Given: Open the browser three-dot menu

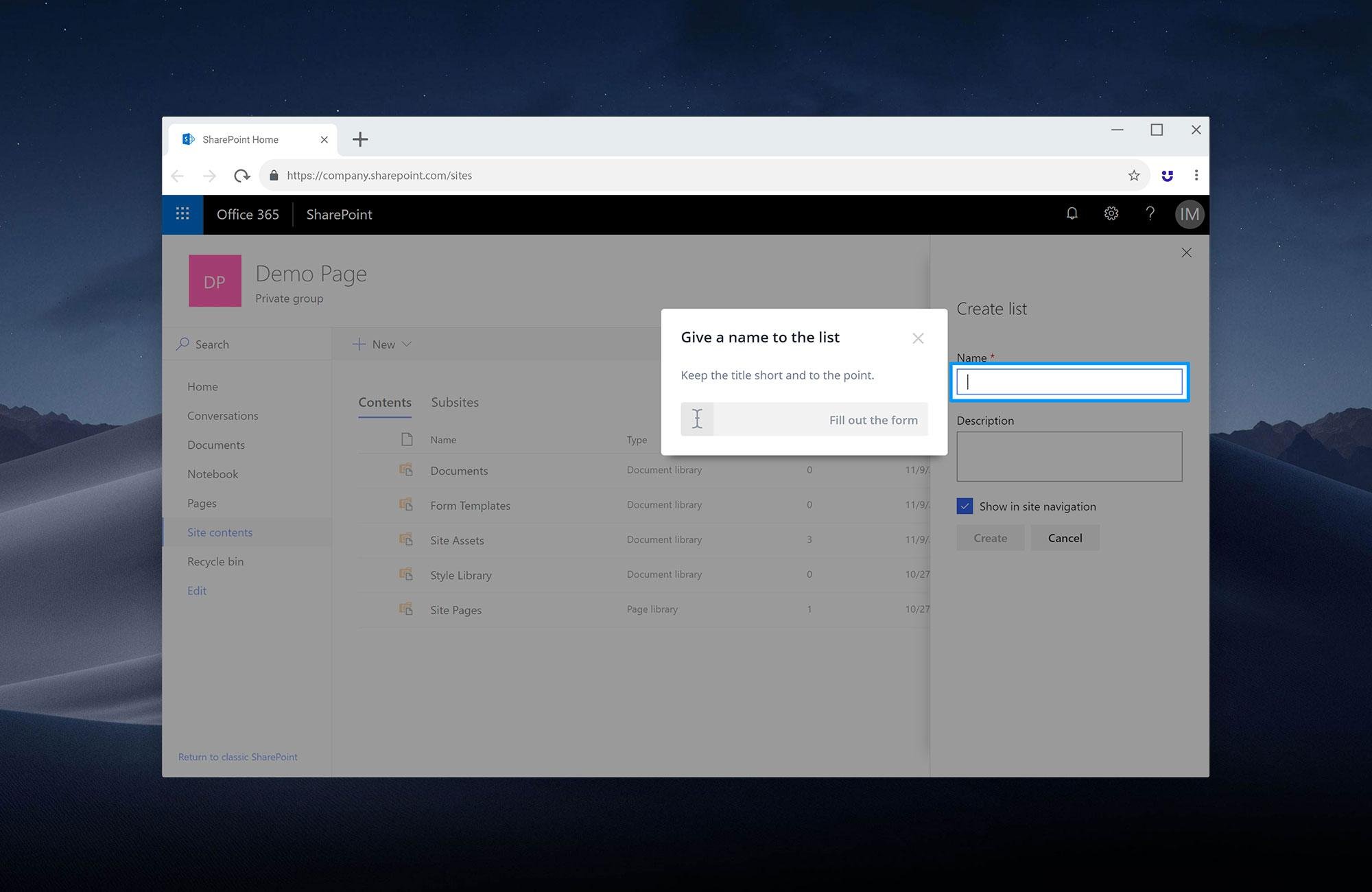Looking at the screenshot, I should 1196,176.
